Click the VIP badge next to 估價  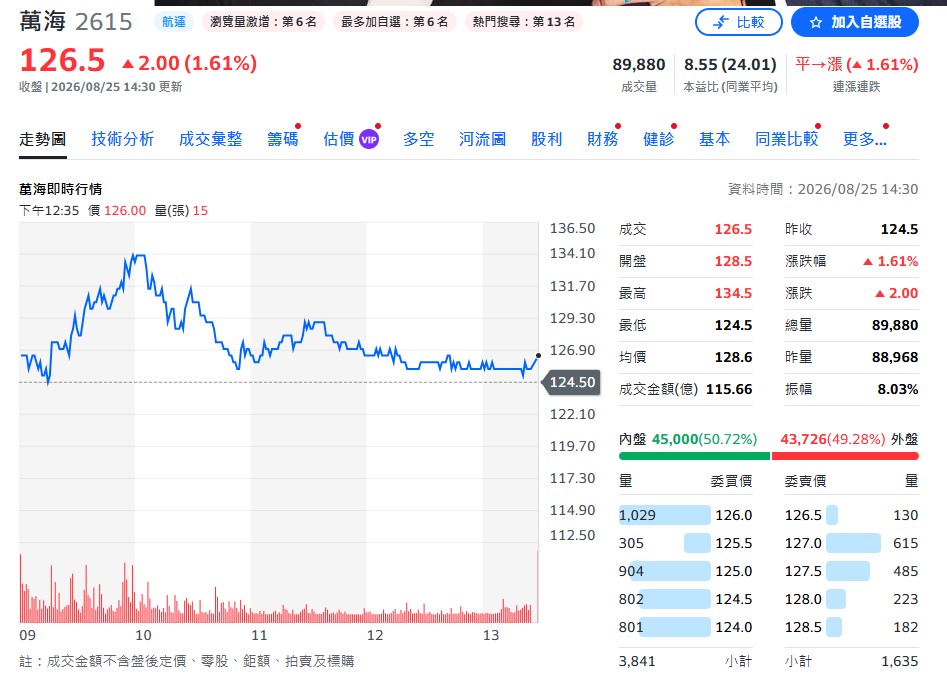pyautogui.click(x=369, y=139)
